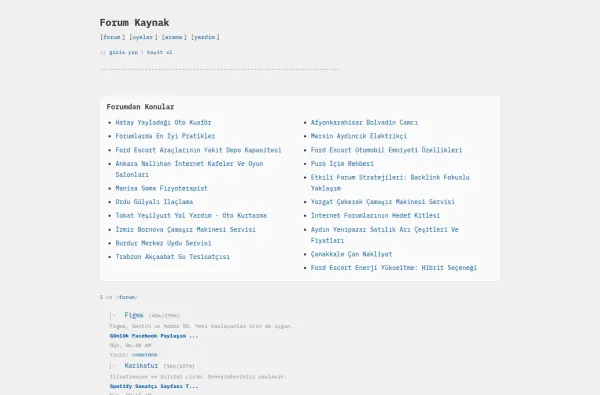
Task: Click the /forum/ path link
Action: tap(127, 297)
